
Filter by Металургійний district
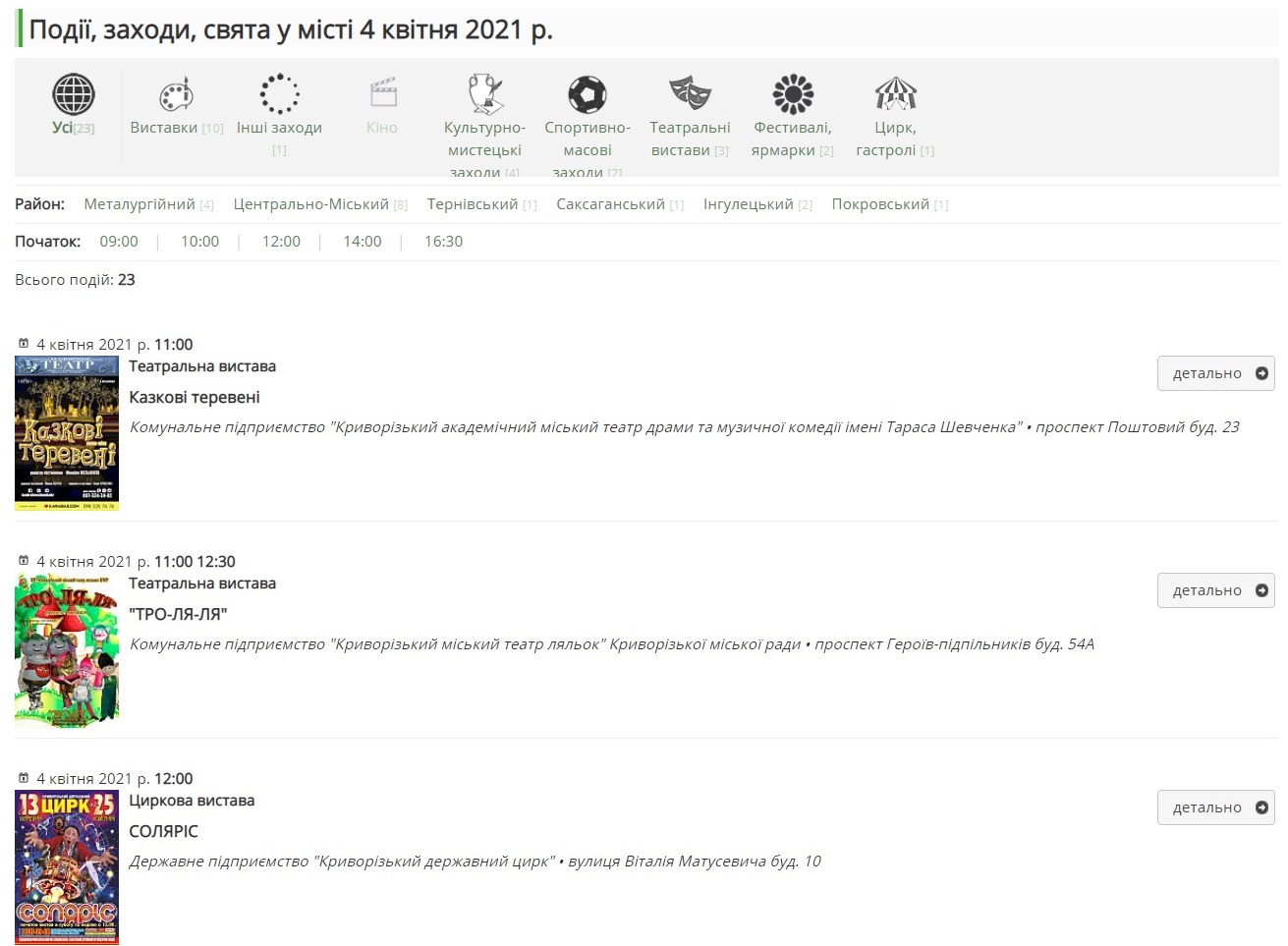(x=148, y=204)
